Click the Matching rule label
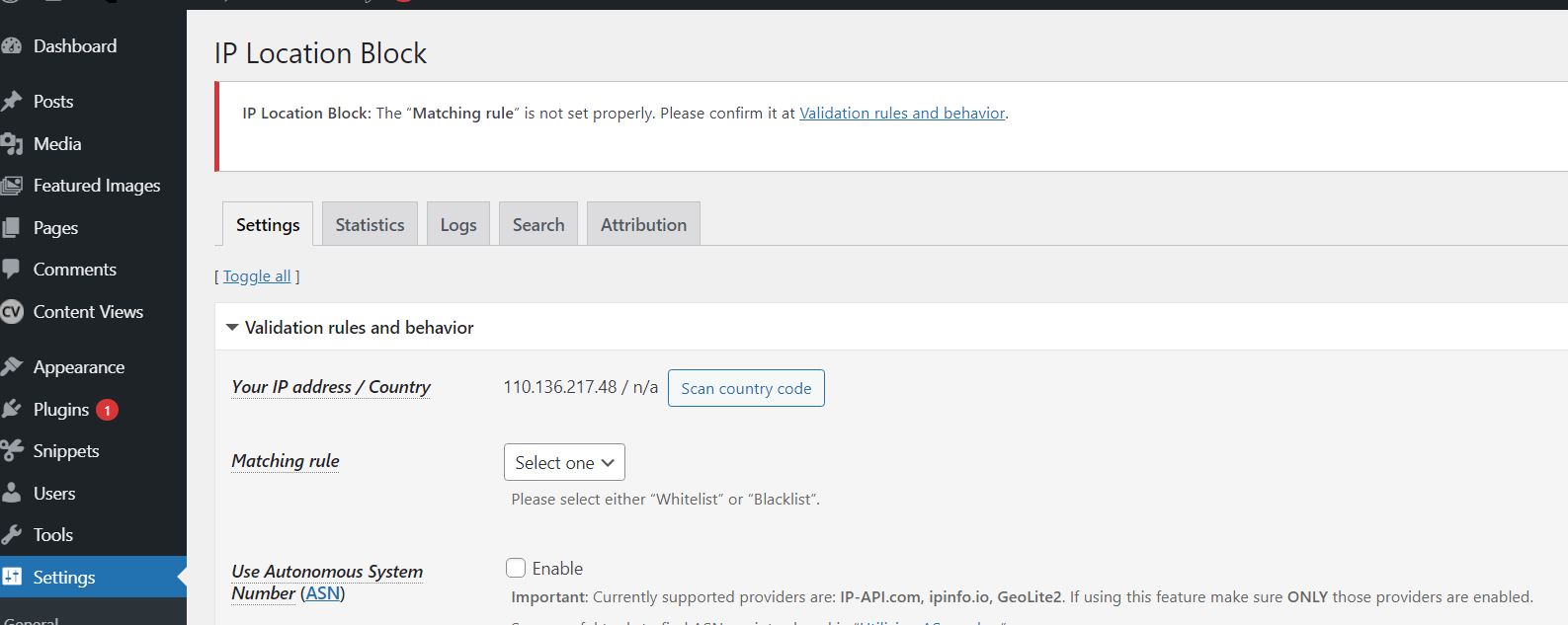1568x625 pixels. pos(286,461)
